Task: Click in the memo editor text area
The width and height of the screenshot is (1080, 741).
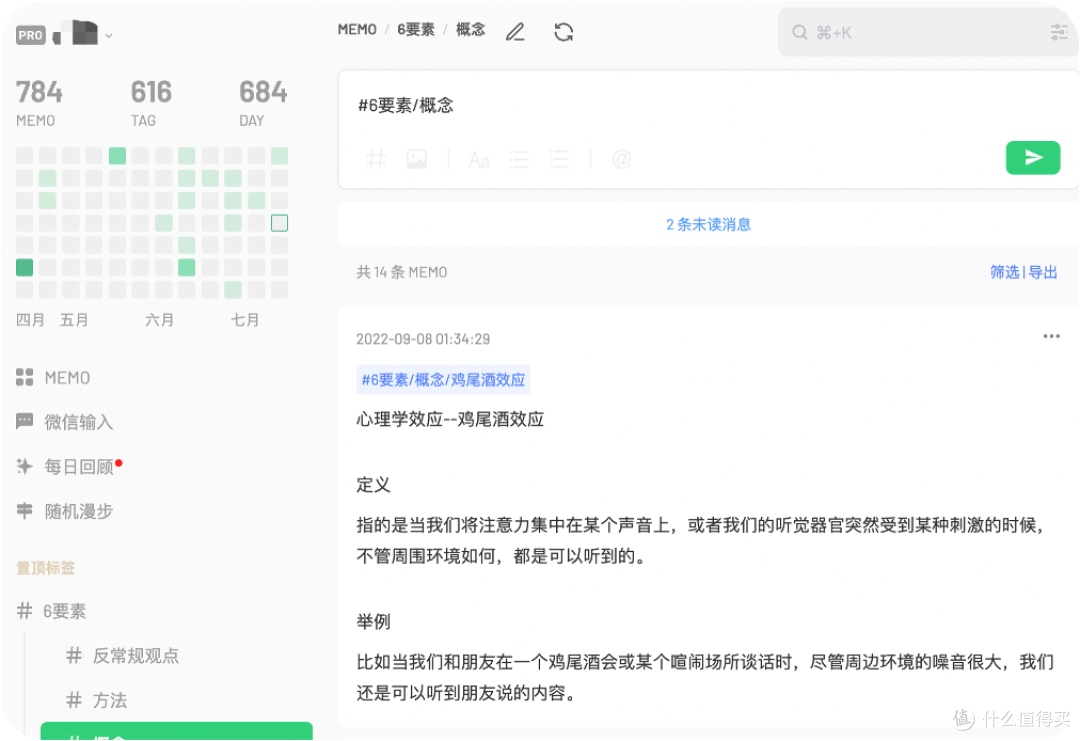Action: point(708,105)
